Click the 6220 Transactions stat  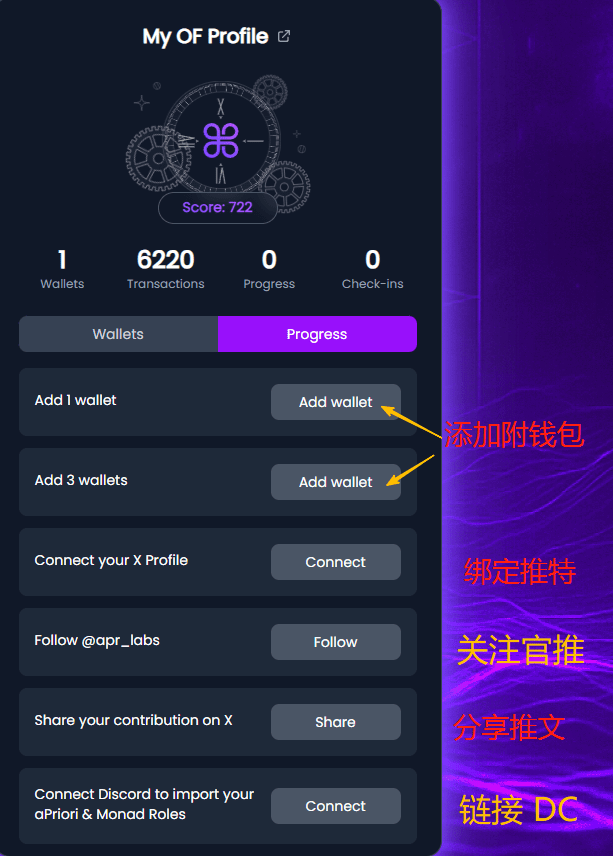point(165,269)
